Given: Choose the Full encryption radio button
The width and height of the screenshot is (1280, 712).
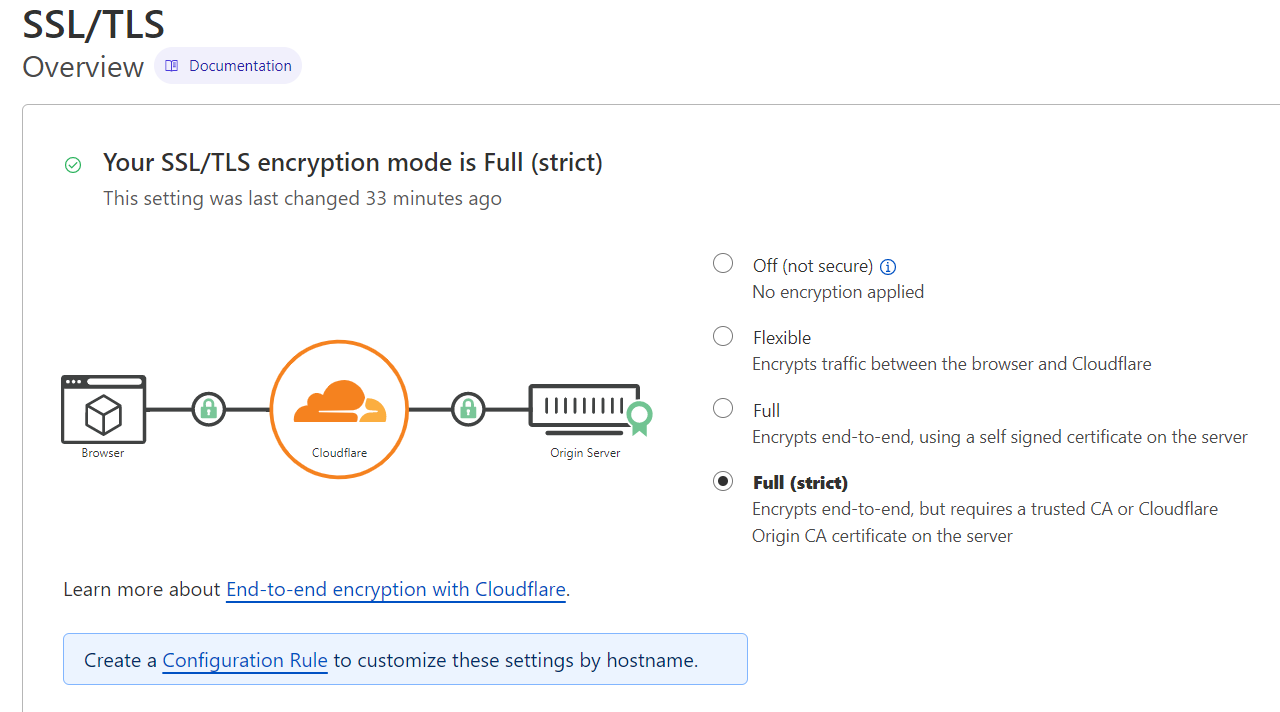Looking at the screenshot, I should [723, 409].
